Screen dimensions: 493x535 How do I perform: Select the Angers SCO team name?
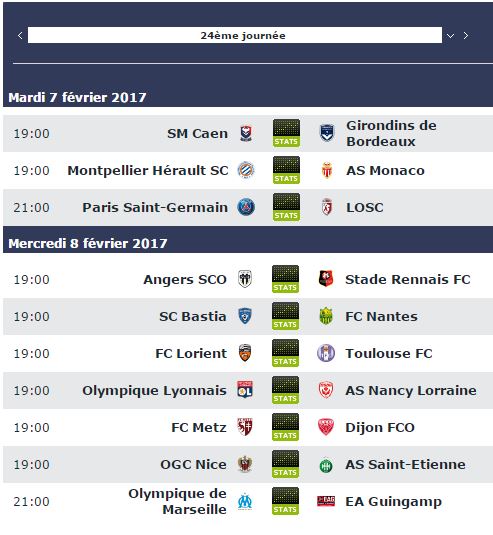(x=185, y=279)
